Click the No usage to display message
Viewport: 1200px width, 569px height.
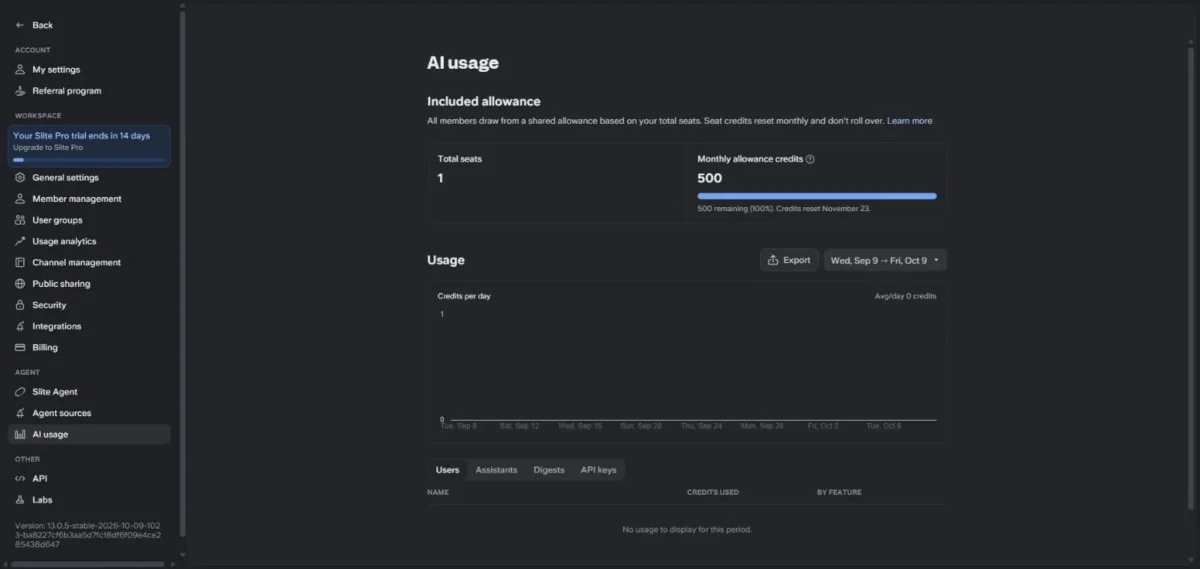coord(687,529)
